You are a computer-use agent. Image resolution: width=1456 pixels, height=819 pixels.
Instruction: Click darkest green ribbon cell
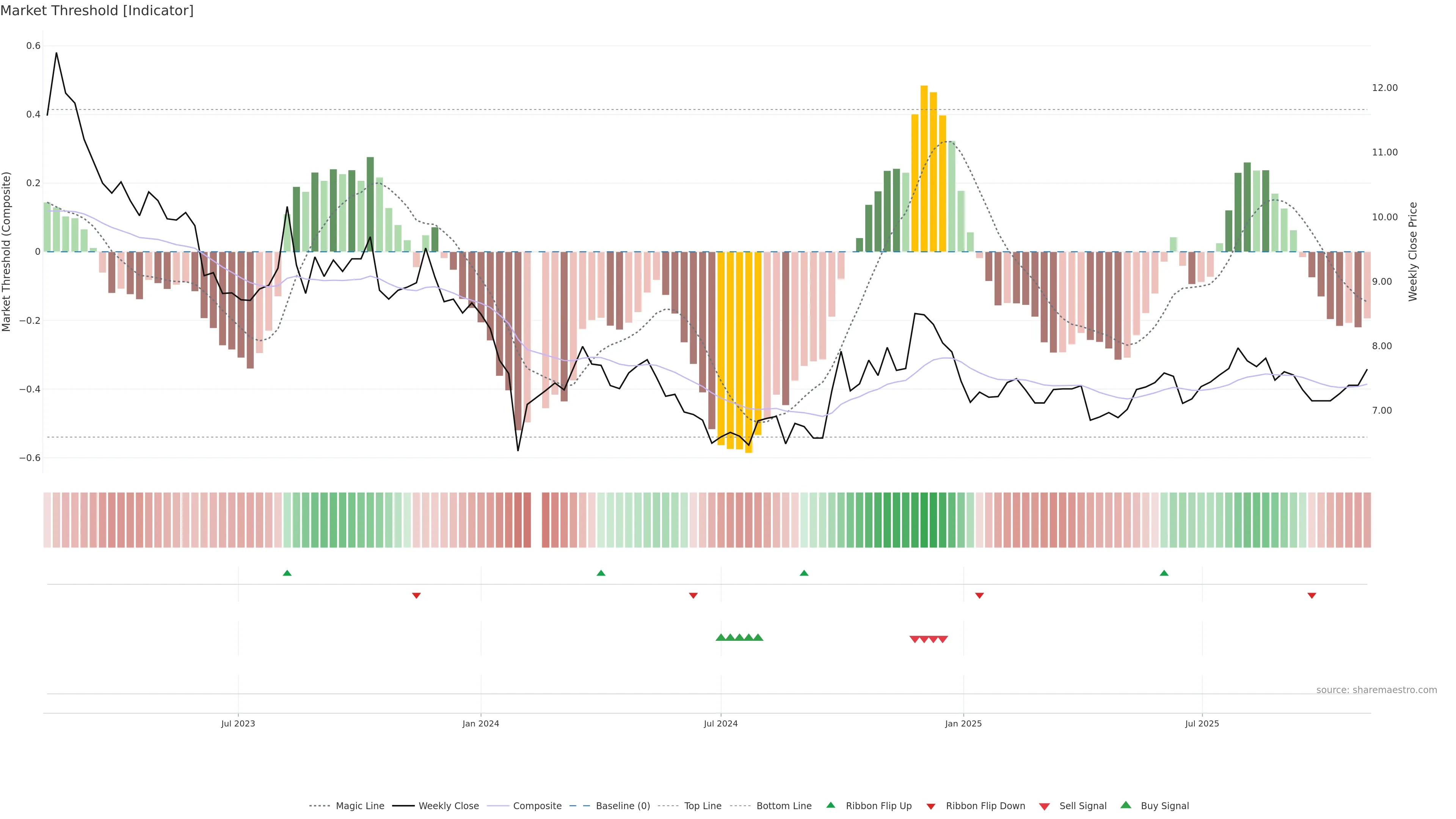[x=924, y=520]
